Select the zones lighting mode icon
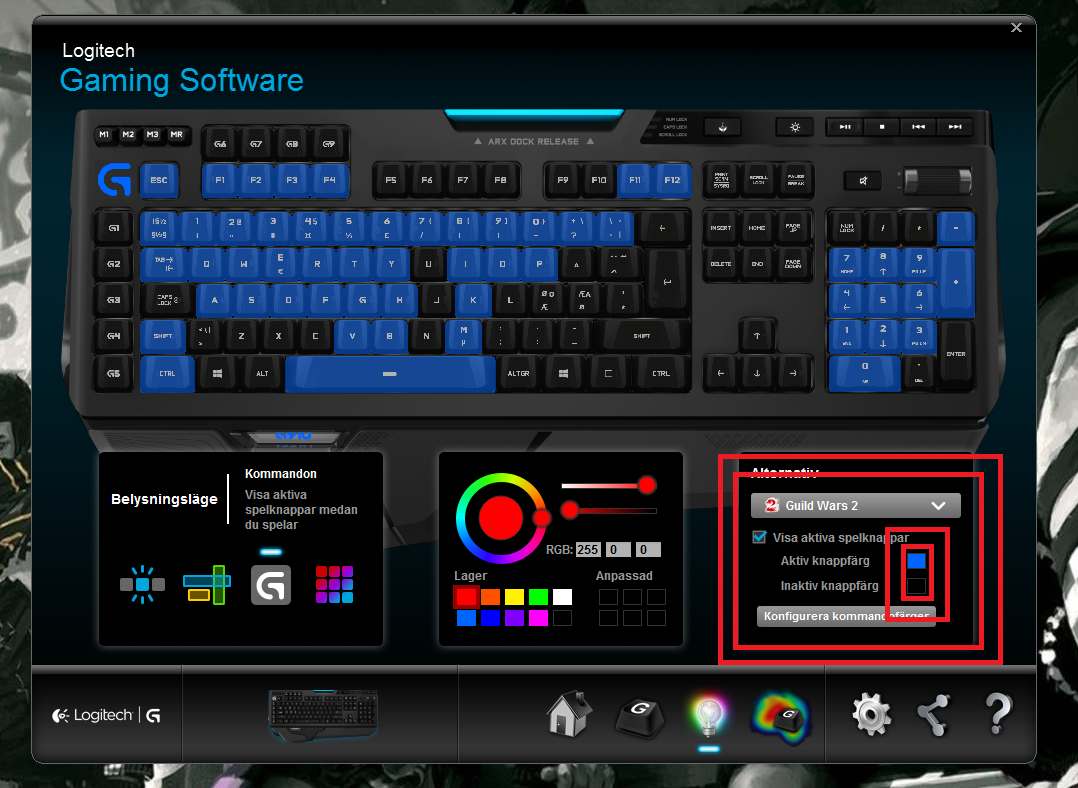1078x788 pixels. pos(206,584)
